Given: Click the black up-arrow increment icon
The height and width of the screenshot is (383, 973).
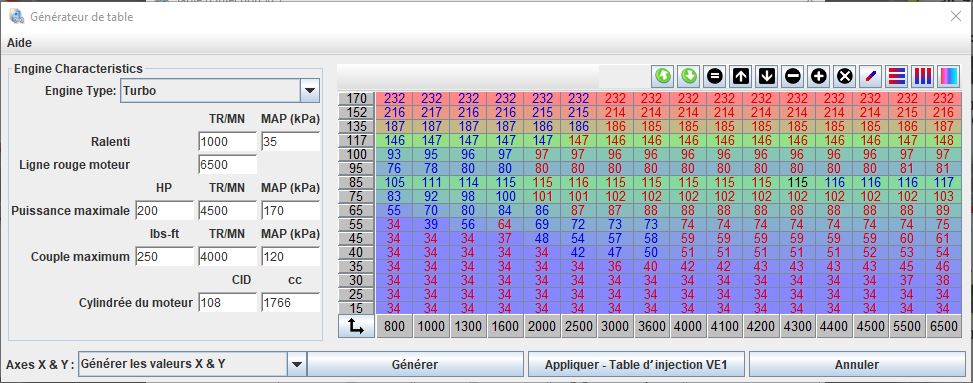Looking at the screenshot, I should [741, 76].
